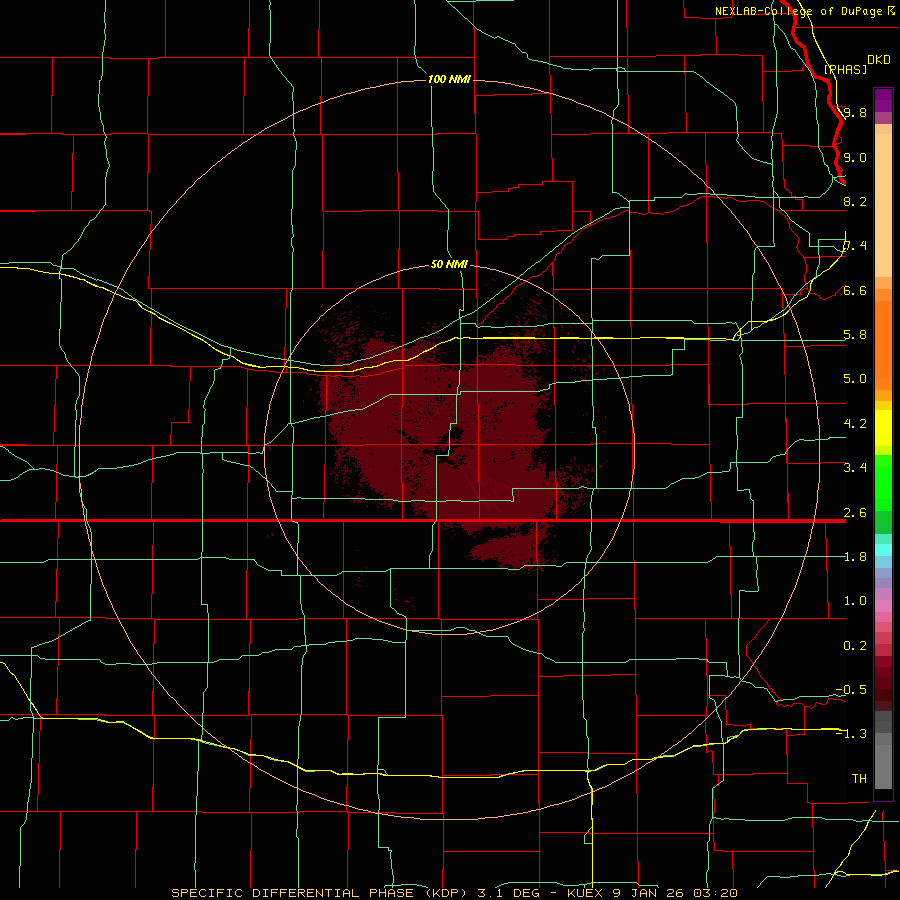Click the 5.8 value on the color scale
Image resolution: width=900 pixels, height=900 pixels.
855,335
